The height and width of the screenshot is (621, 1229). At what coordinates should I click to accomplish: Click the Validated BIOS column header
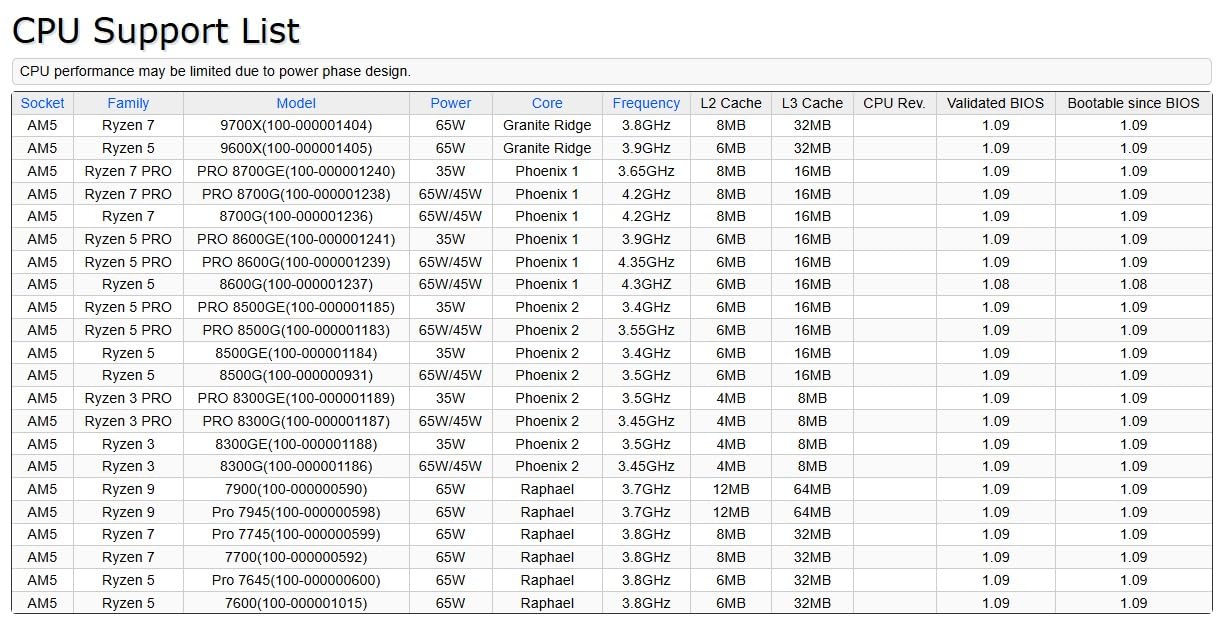coord(995,103)
